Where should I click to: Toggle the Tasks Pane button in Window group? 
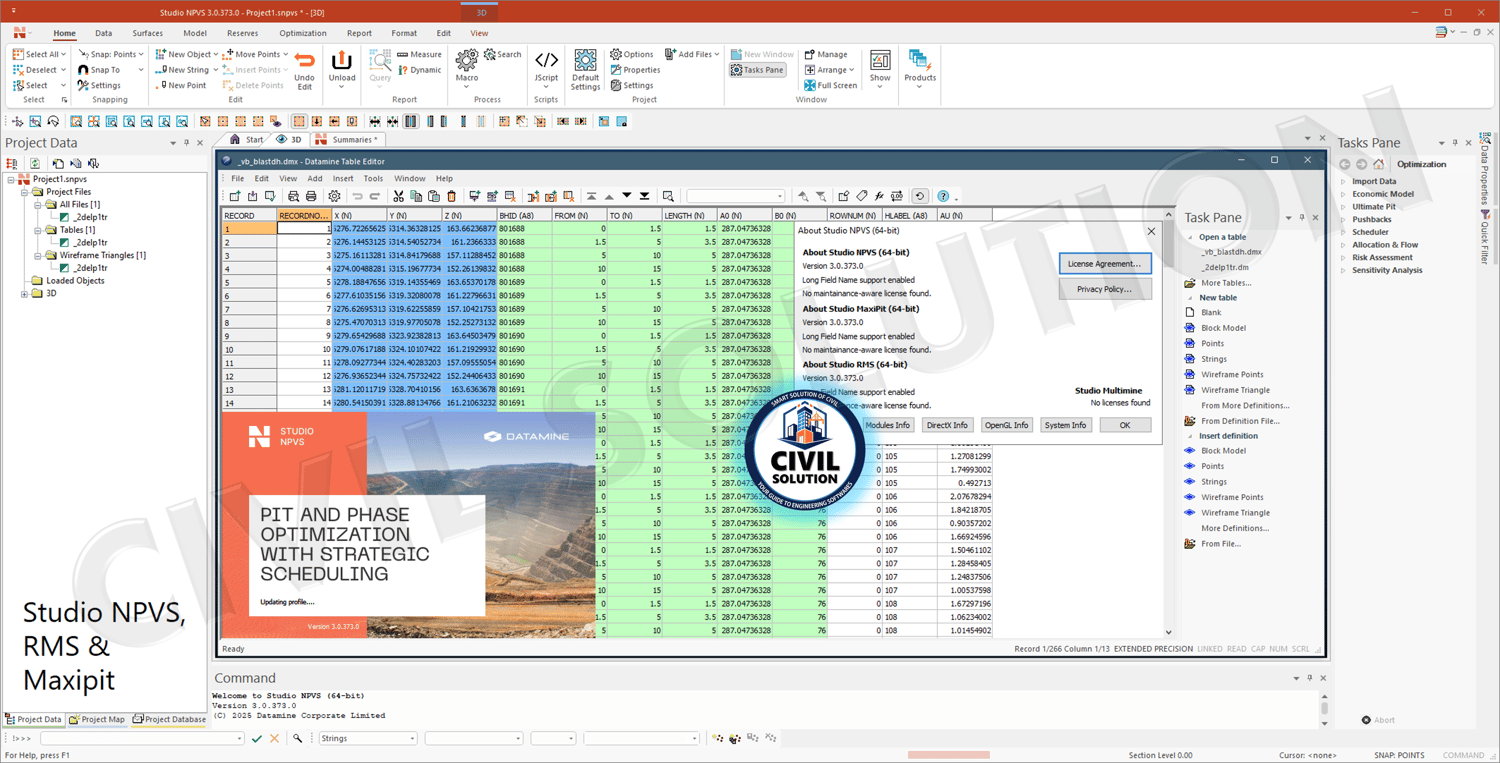coord(757,70)
